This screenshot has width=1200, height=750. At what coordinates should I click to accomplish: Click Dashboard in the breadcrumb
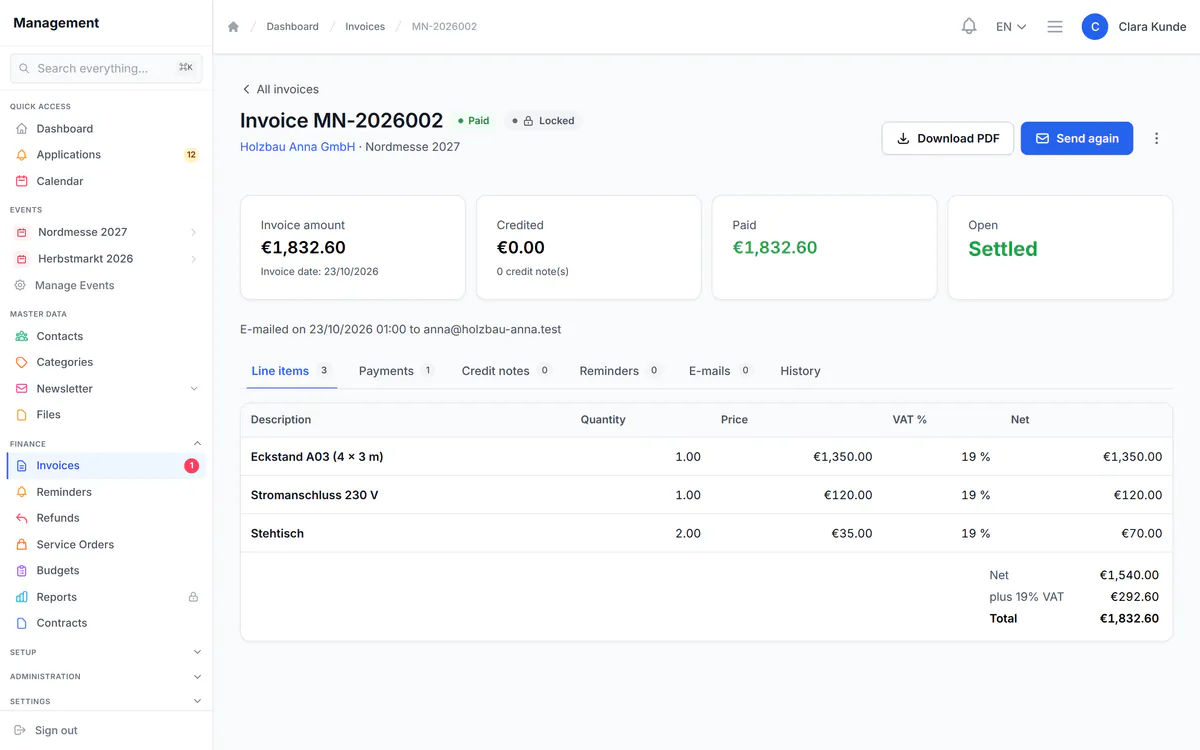(x=292, y=27)
